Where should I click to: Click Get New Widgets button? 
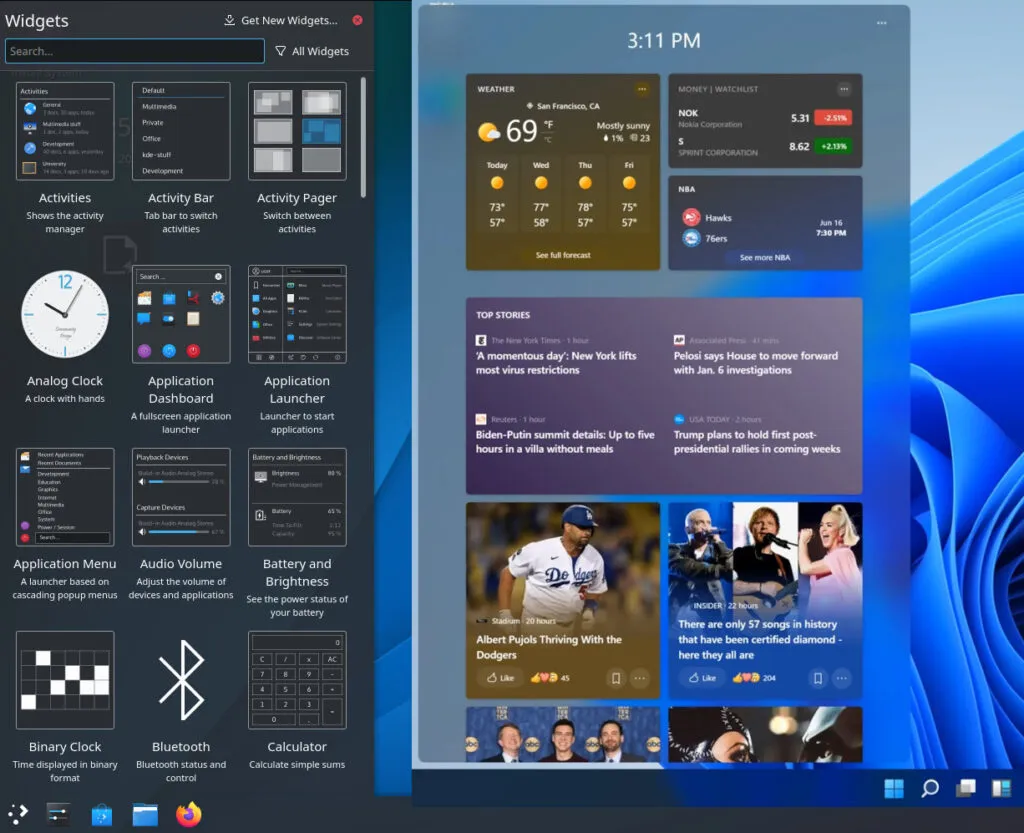pyautogui.click(x=281, y=20)
